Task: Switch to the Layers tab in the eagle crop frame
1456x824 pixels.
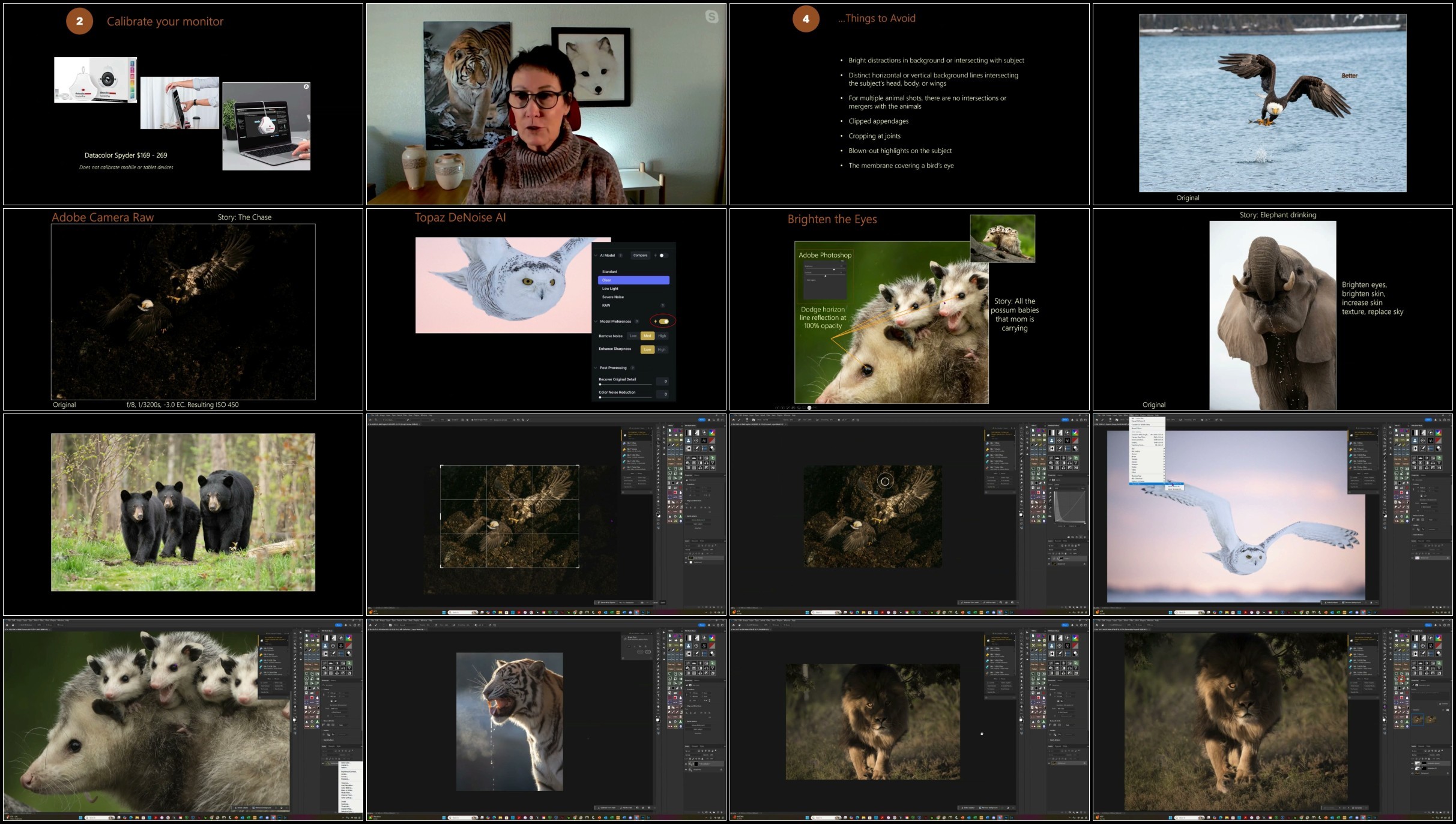Action: point(687,541)
